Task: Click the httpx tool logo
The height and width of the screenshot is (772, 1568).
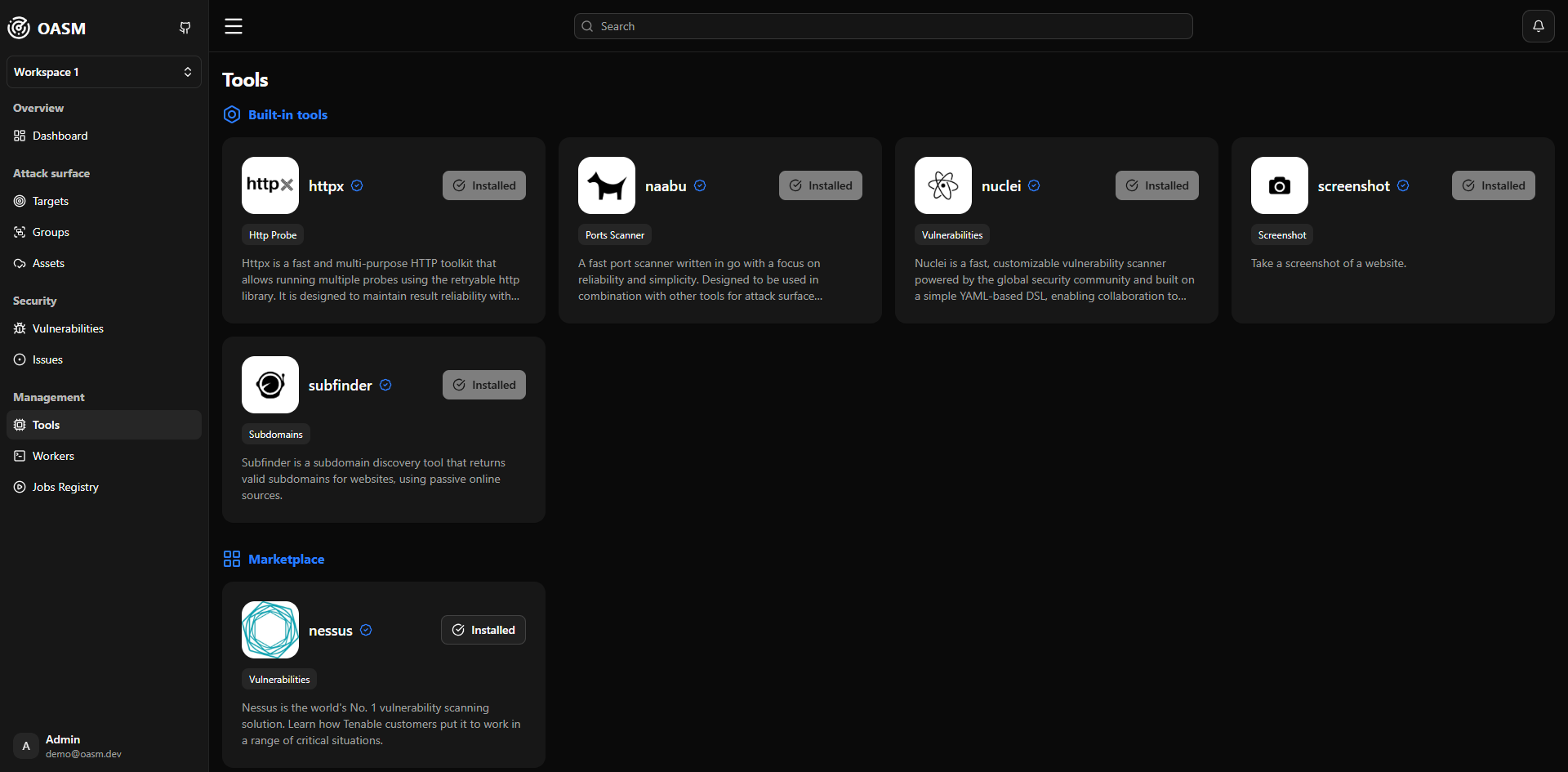Action: pyautogui.click(x=270, y=185)
